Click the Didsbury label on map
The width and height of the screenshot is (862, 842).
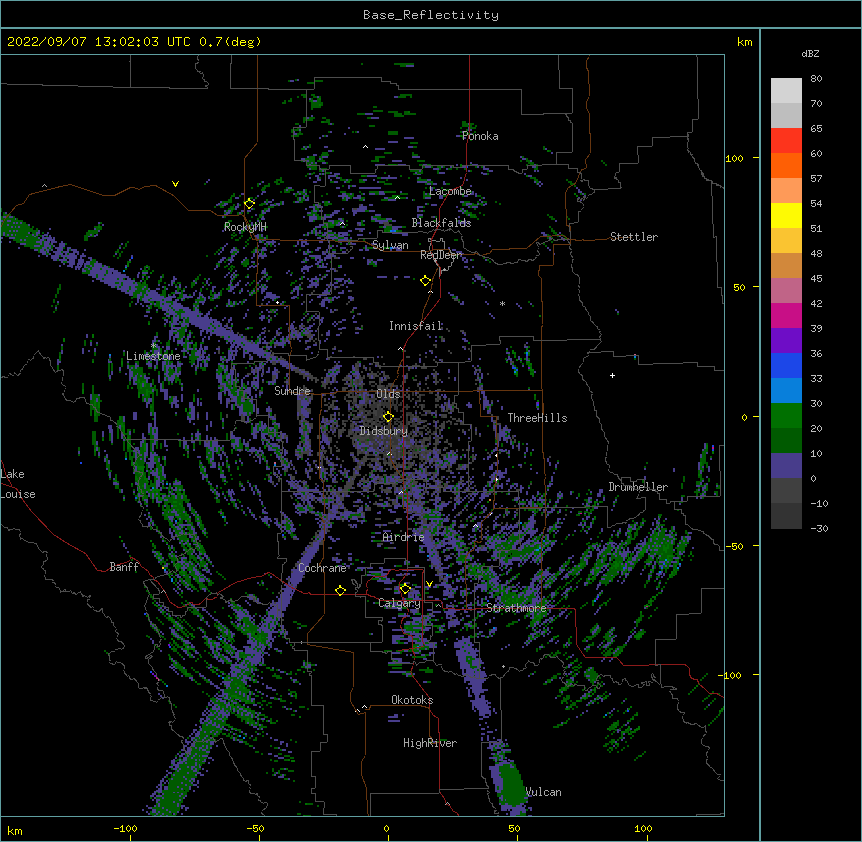pos(383,431)
